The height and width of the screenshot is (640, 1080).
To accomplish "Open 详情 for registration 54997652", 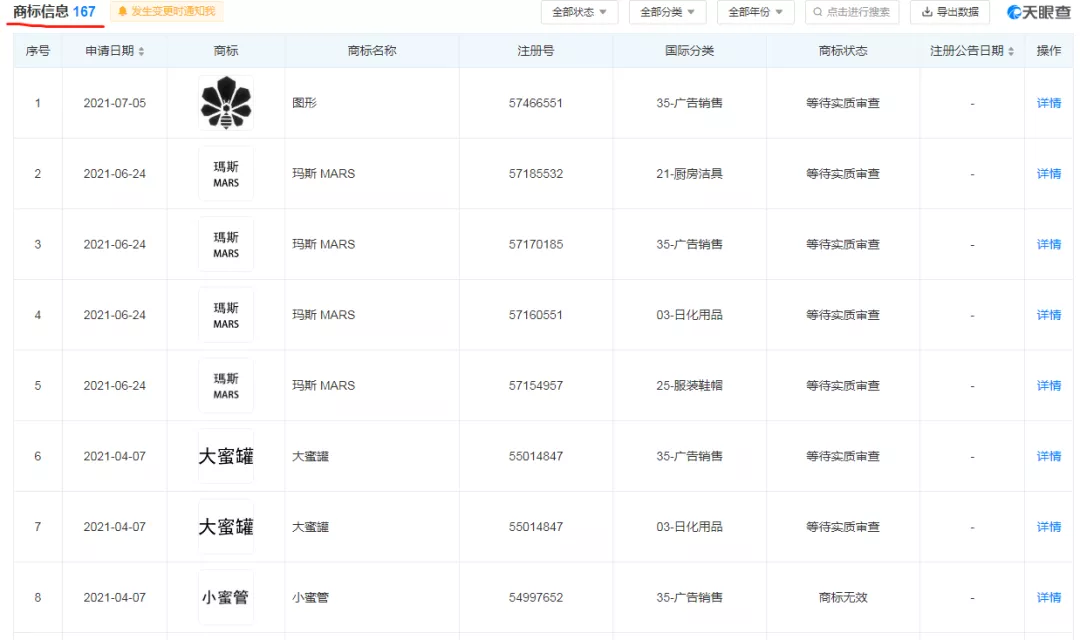I will point(1048,597).
